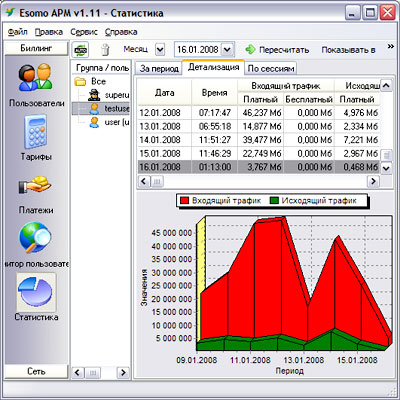Click the Входящий трафик group header
This screenshot has width=400, height=400.
click(286, 86)
